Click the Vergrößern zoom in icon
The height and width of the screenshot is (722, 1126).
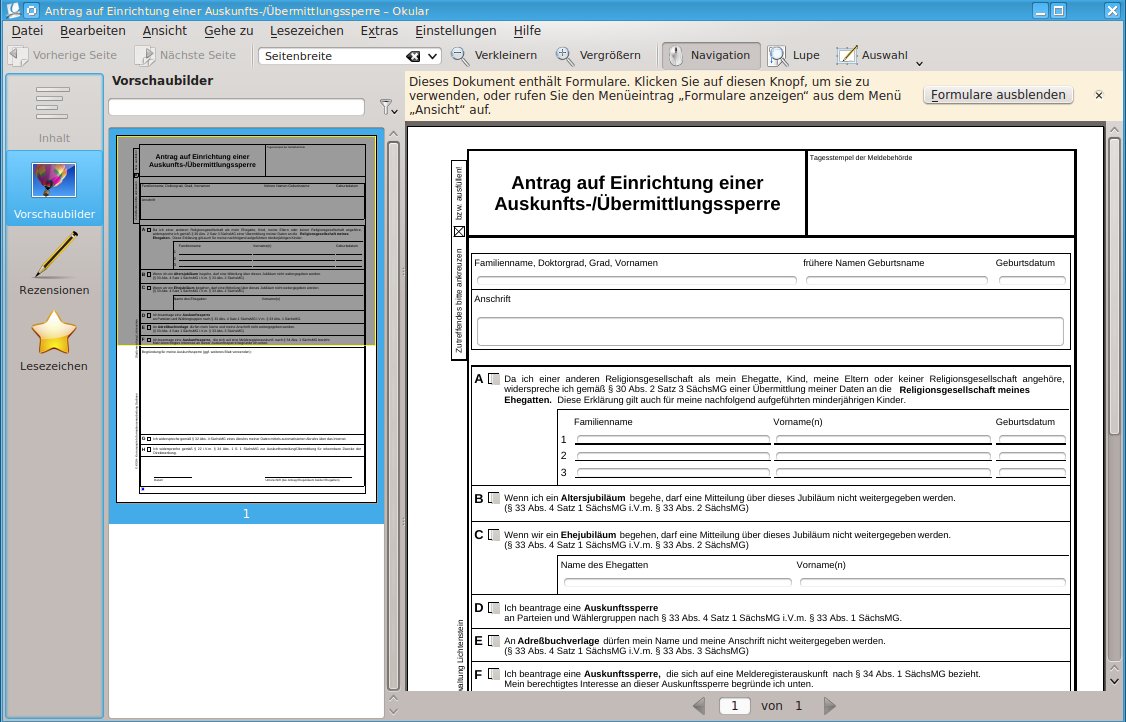566,56
